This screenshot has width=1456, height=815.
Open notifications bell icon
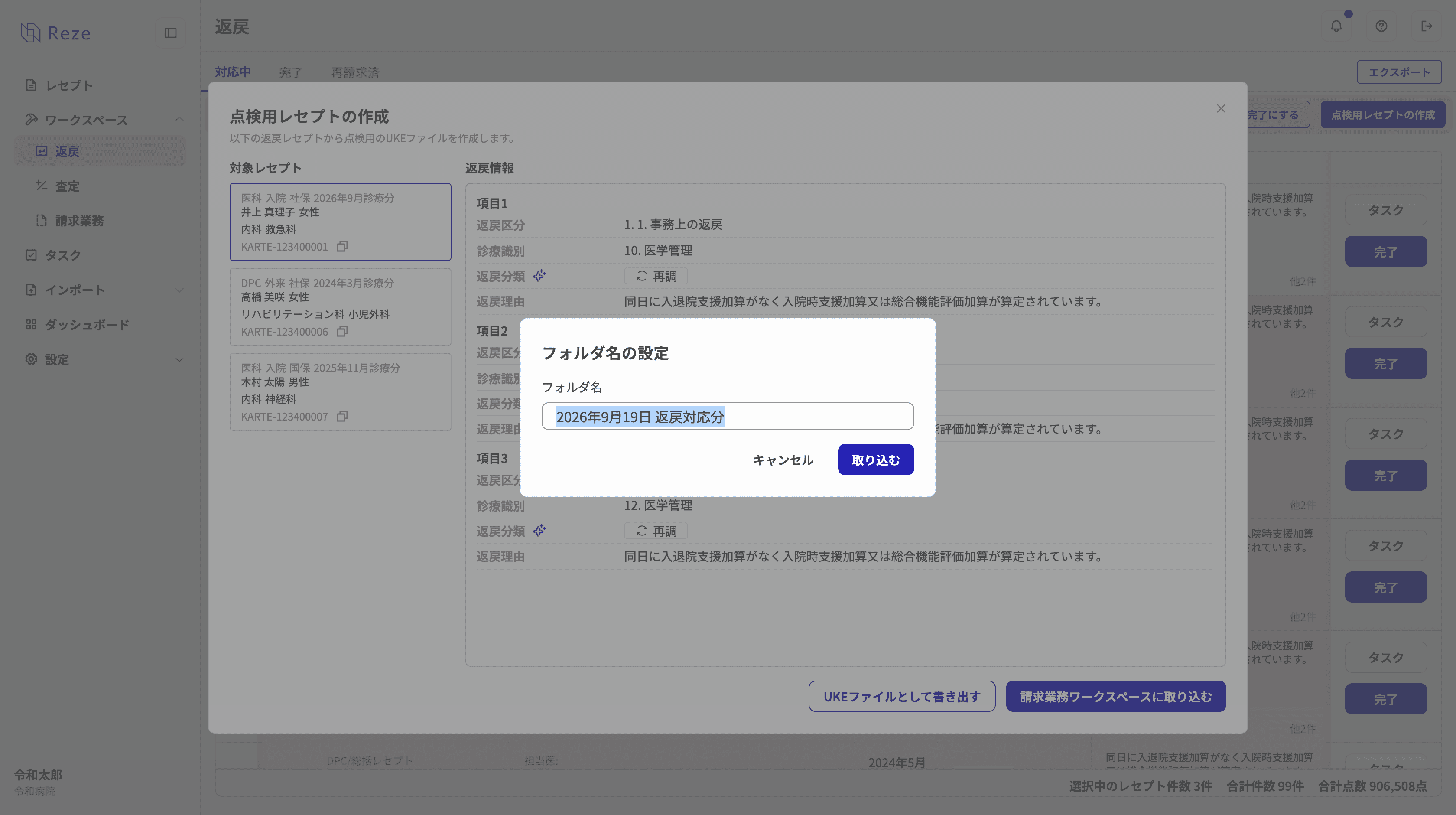[1336, 26]
